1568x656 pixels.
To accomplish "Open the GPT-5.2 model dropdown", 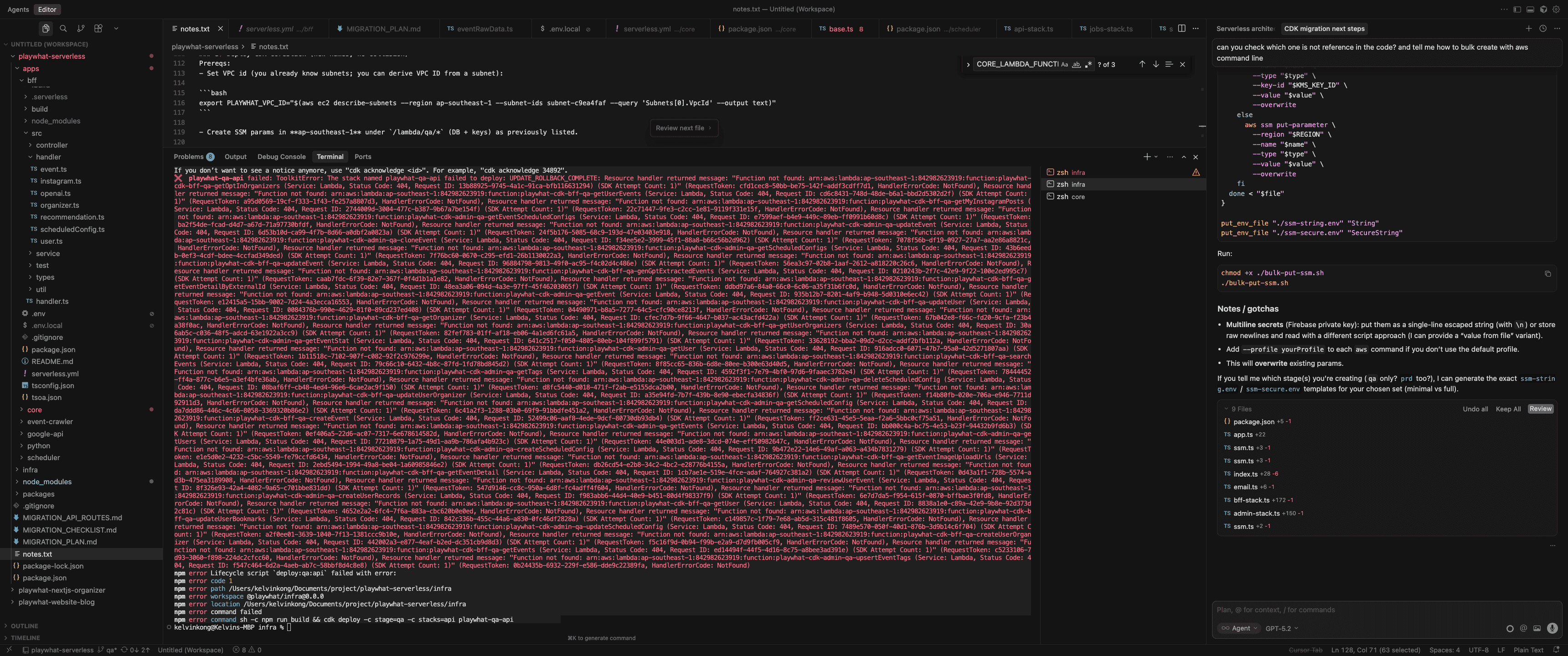I will (1281, 628).
